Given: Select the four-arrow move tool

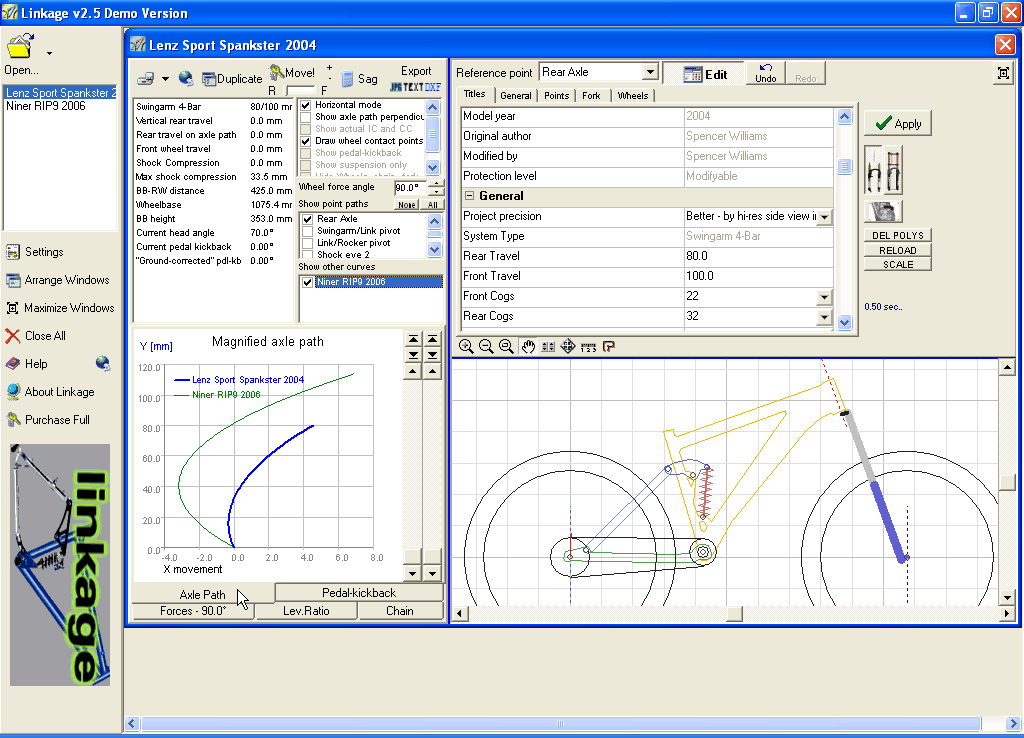Looking at the screenshot, I should pos(568,347).
